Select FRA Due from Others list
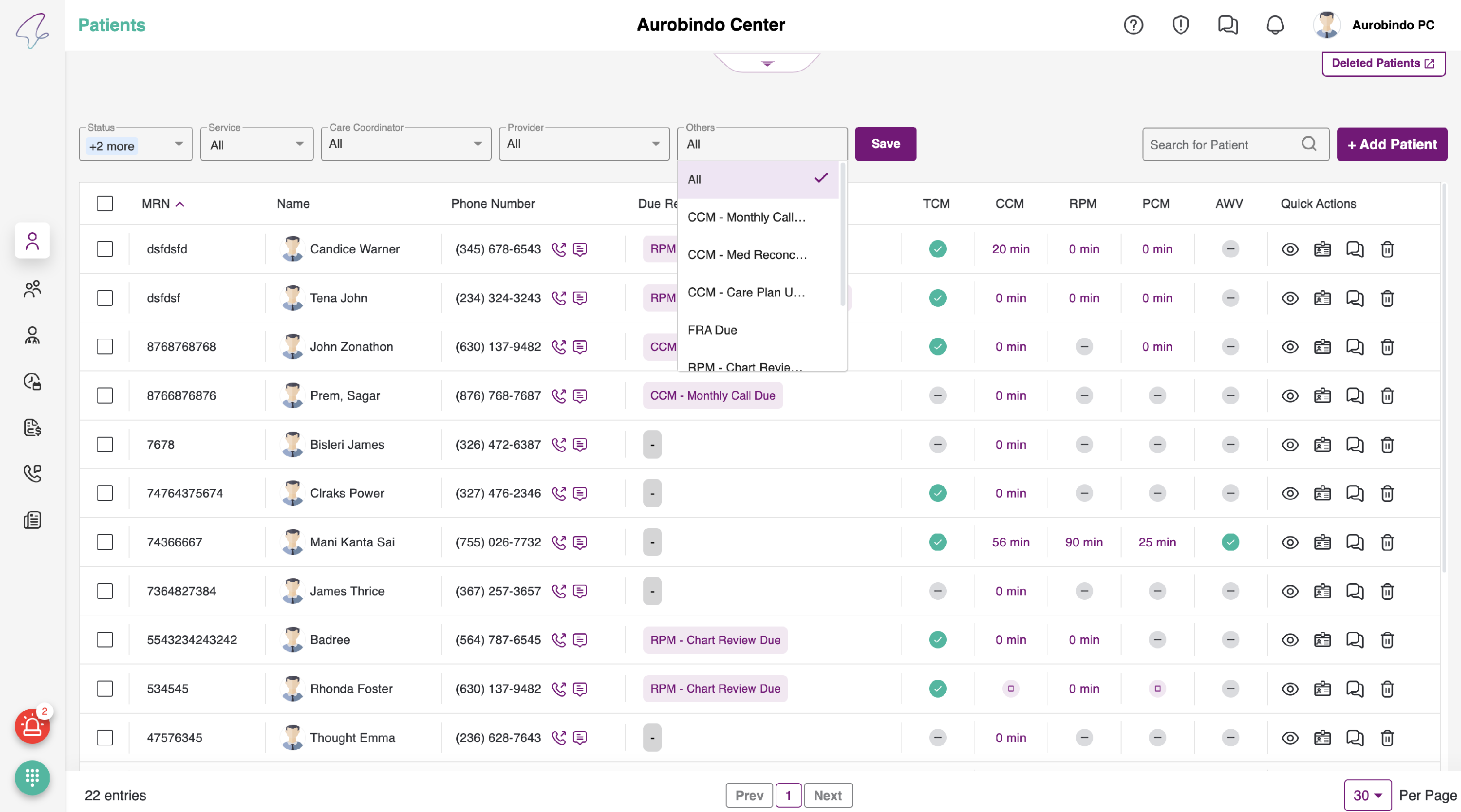Image resolution: width=1461 pixels, height=812 pixels. tap(712, 330)
